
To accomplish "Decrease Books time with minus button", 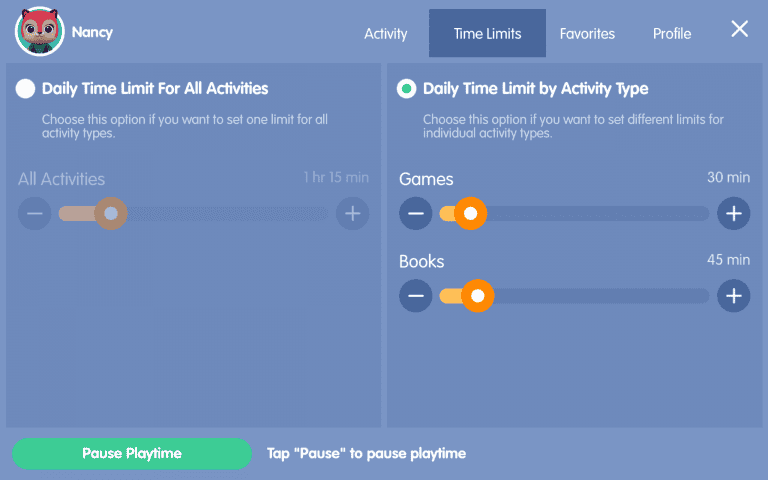I will tap(415, 295).
